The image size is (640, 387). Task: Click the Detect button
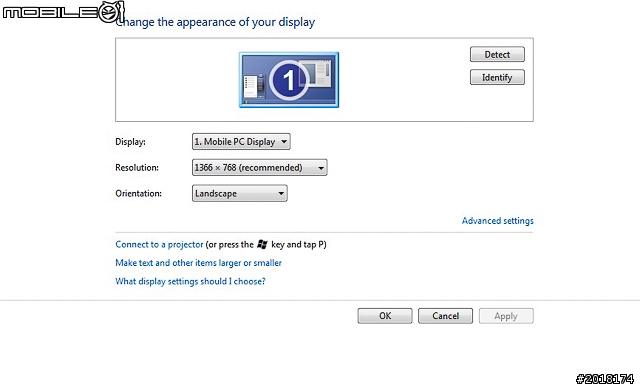[x=497, y=54]
